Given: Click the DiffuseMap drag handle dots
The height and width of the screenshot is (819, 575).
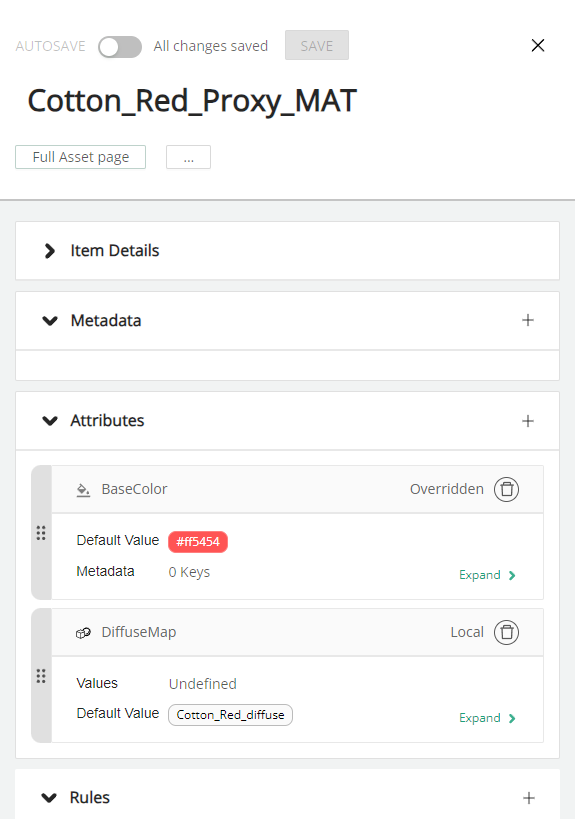Looking at the screenshot, I should point(41,676).
